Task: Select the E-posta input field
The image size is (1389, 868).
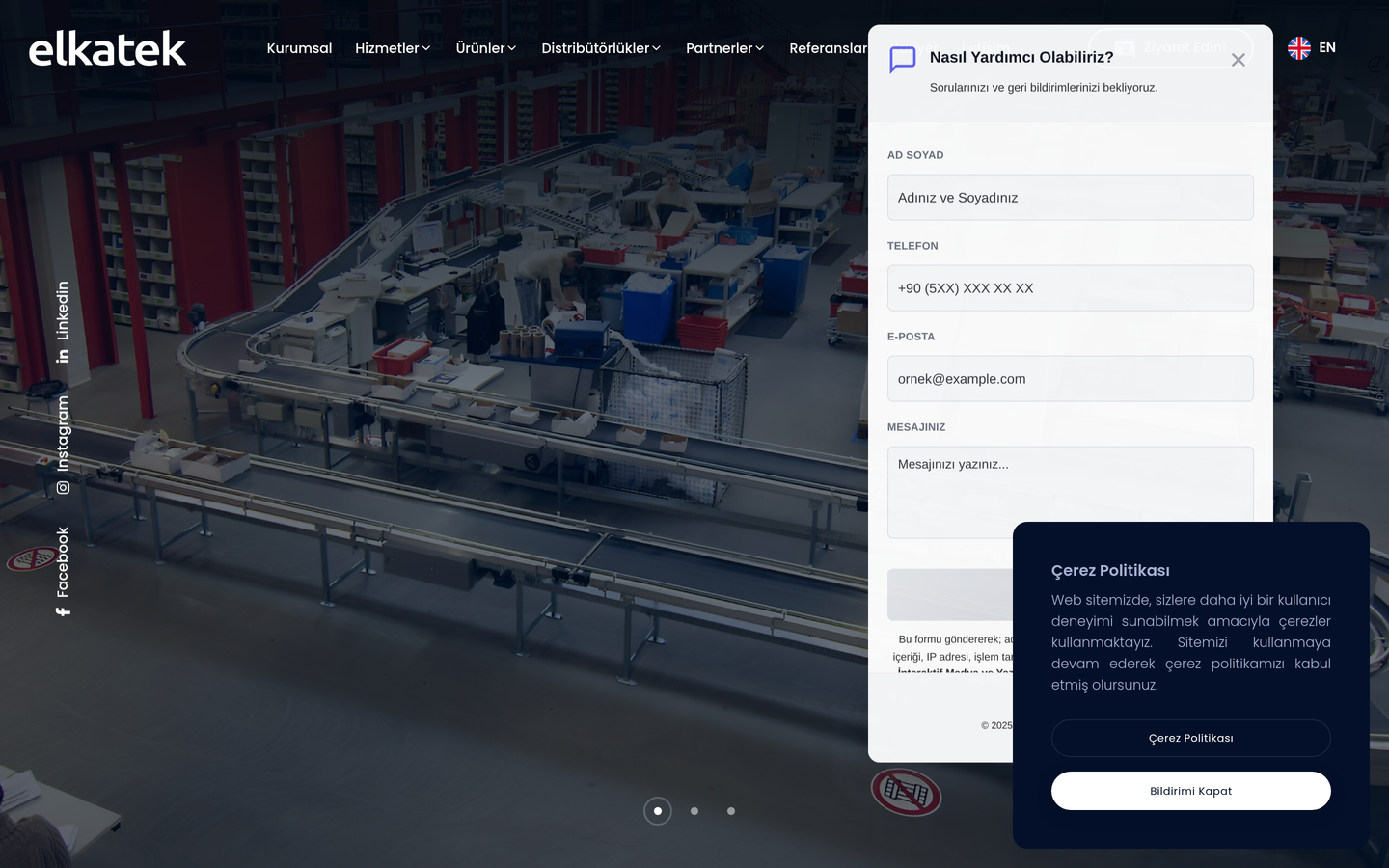Action: 1071,379
